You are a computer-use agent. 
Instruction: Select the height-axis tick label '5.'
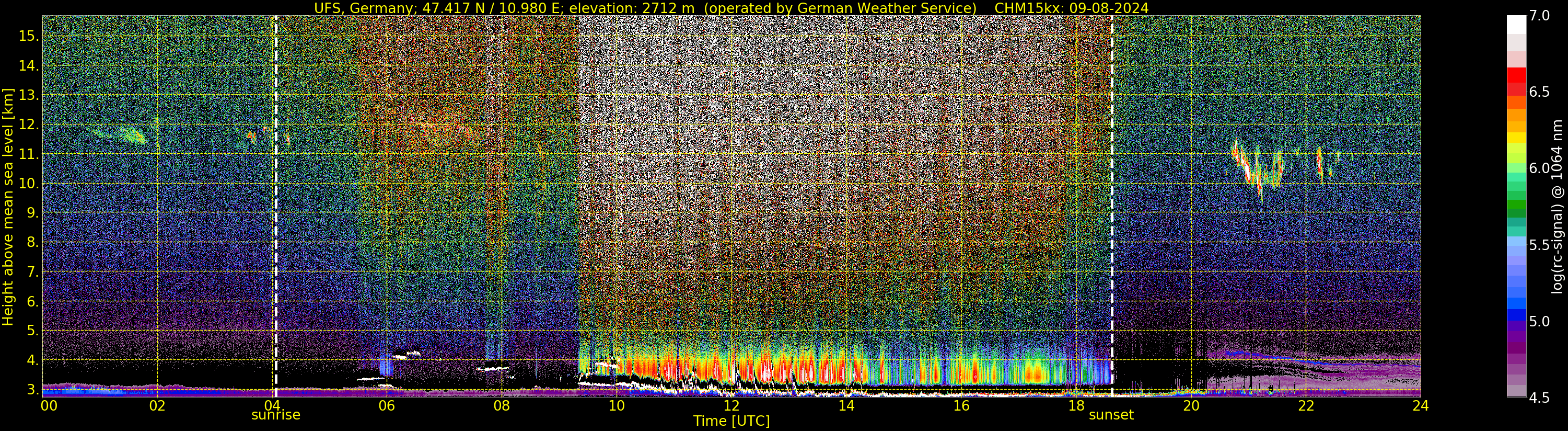(x=32, y=331)
